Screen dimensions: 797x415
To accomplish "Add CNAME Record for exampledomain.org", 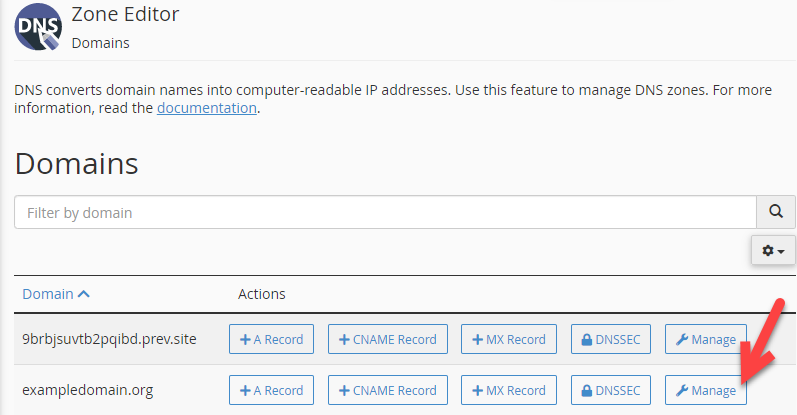I will pyautogui.click(x=388, y=390).
